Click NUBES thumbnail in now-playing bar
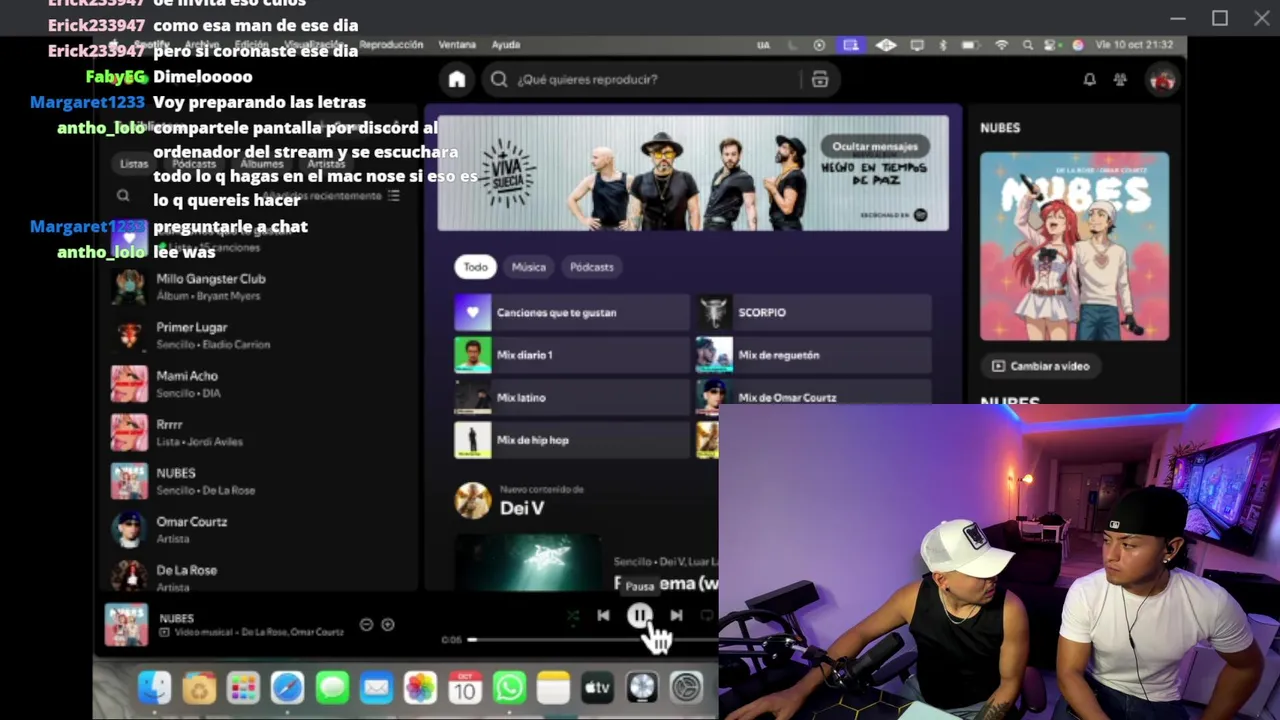 (126, 626)
